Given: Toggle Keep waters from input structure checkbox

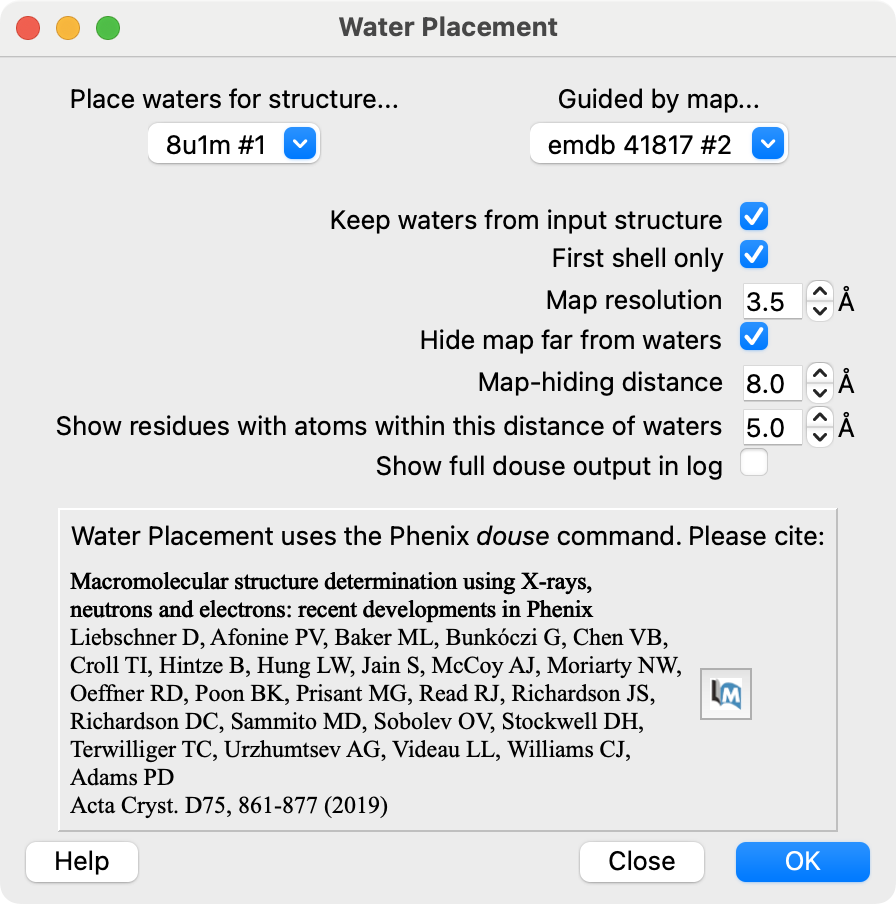Looking at the screenshot, I should coord(754,217).
